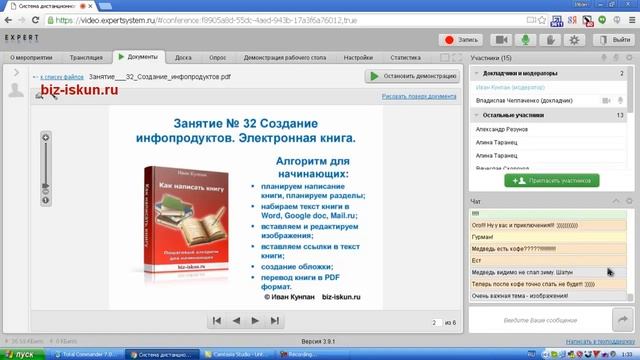
Task: Click the user silhouette icon in left sidebar
Action: click(16, 90)
